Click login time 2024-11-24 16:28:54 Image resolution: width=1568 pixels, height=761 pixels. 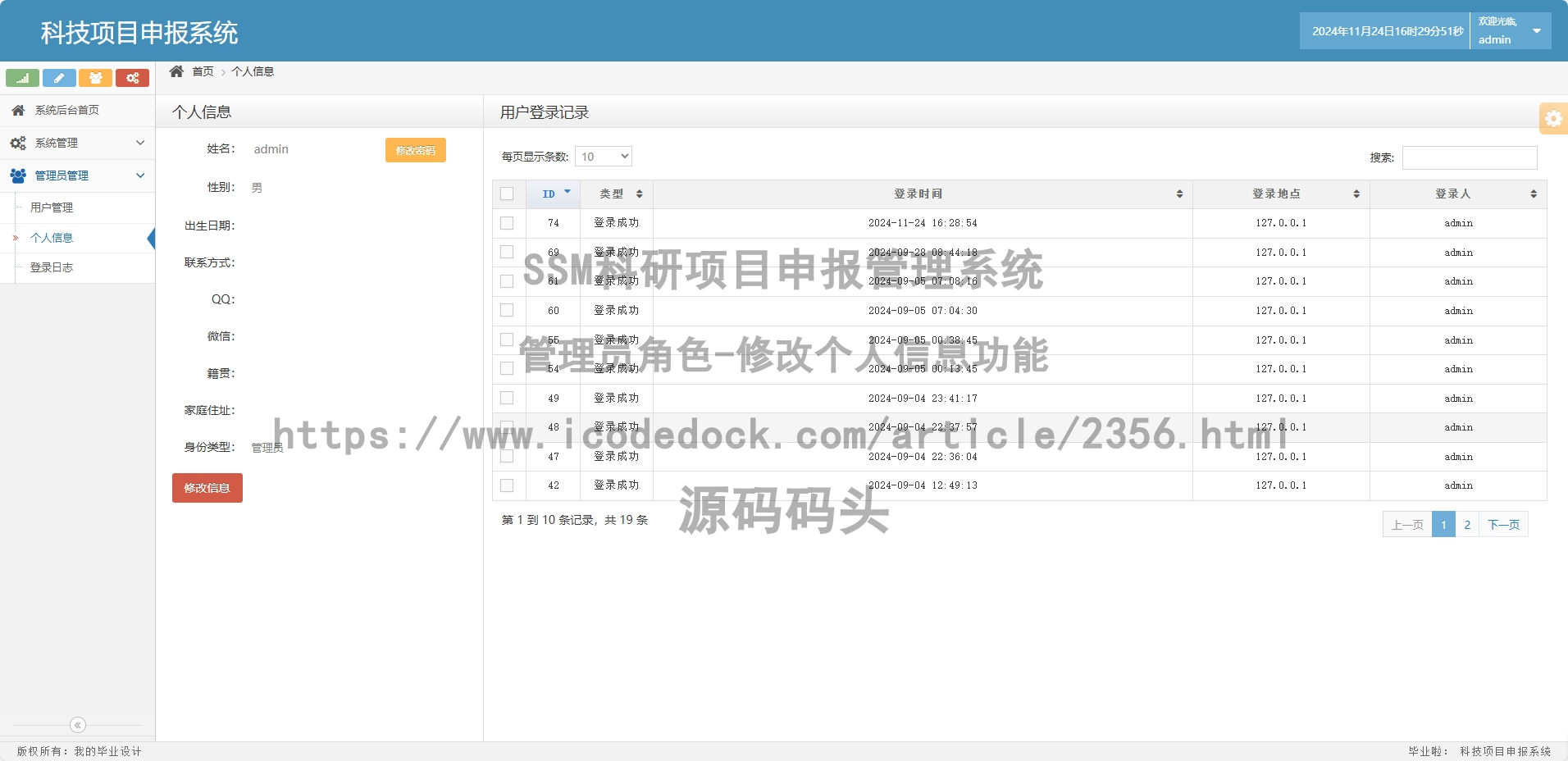(x=923, y=223)
